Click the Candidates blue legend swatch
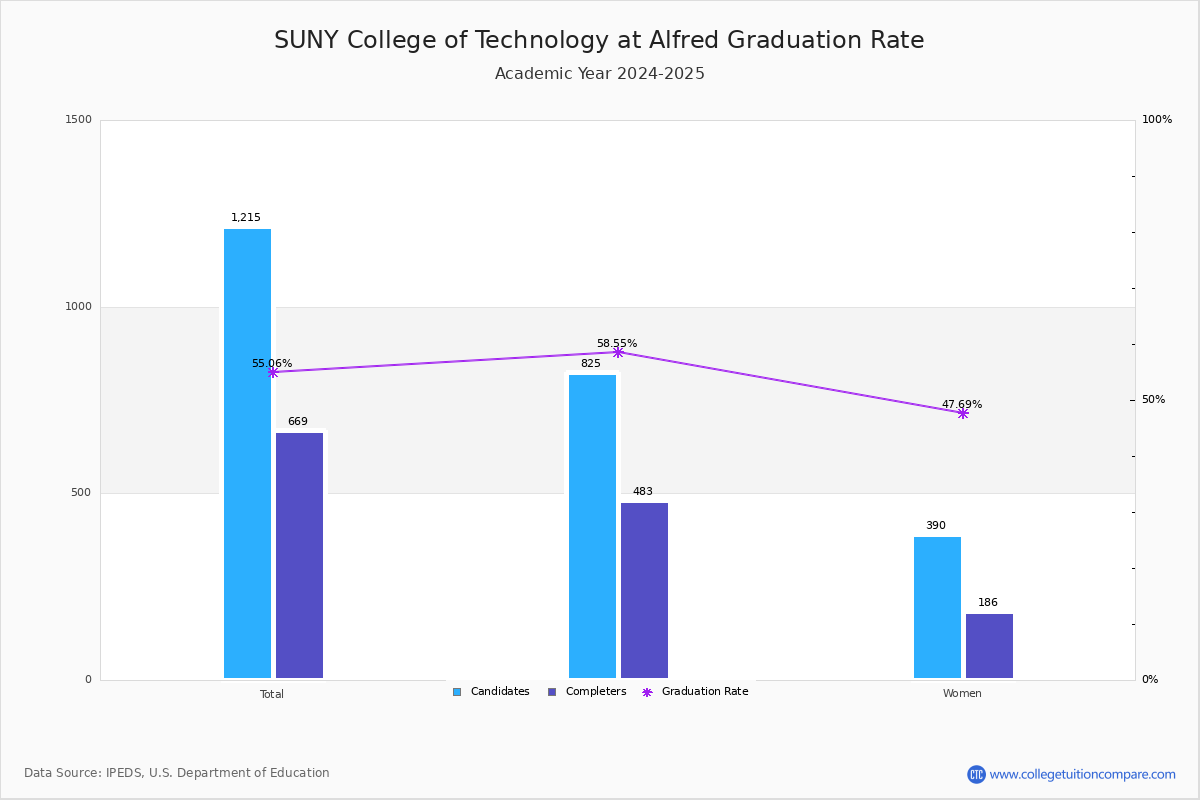 tap(457, 692)
